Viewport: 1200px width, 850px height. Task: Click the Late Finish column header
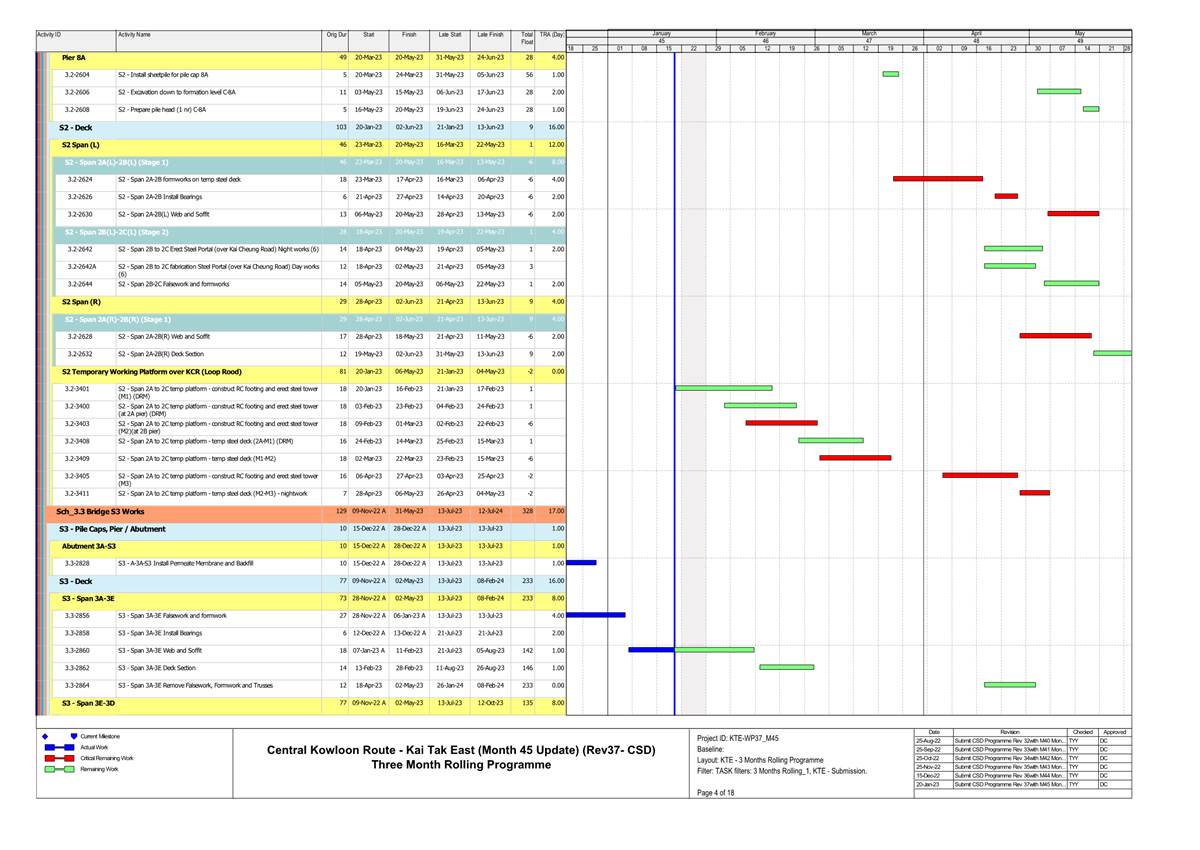click(490, 35)
